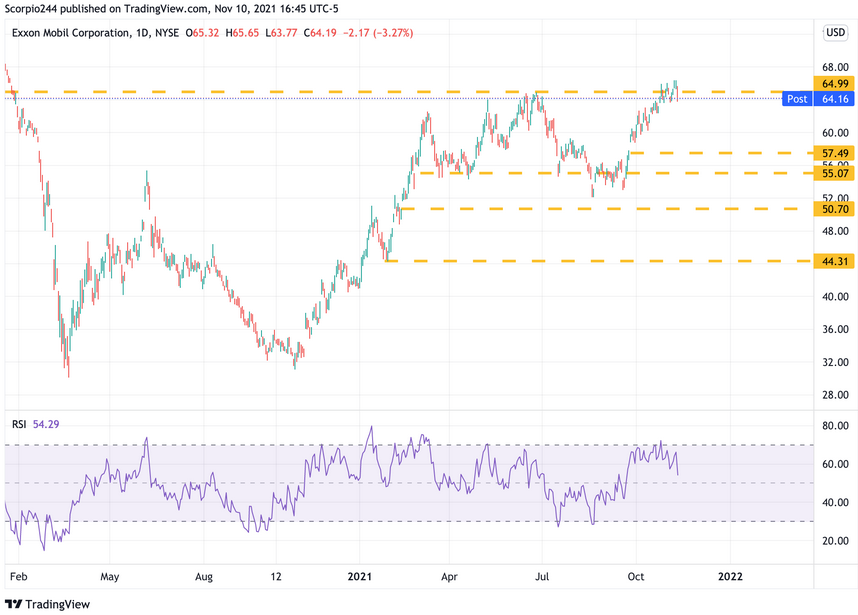
Task: Select the 44.31 orange price label
Action: coord(834,262)
